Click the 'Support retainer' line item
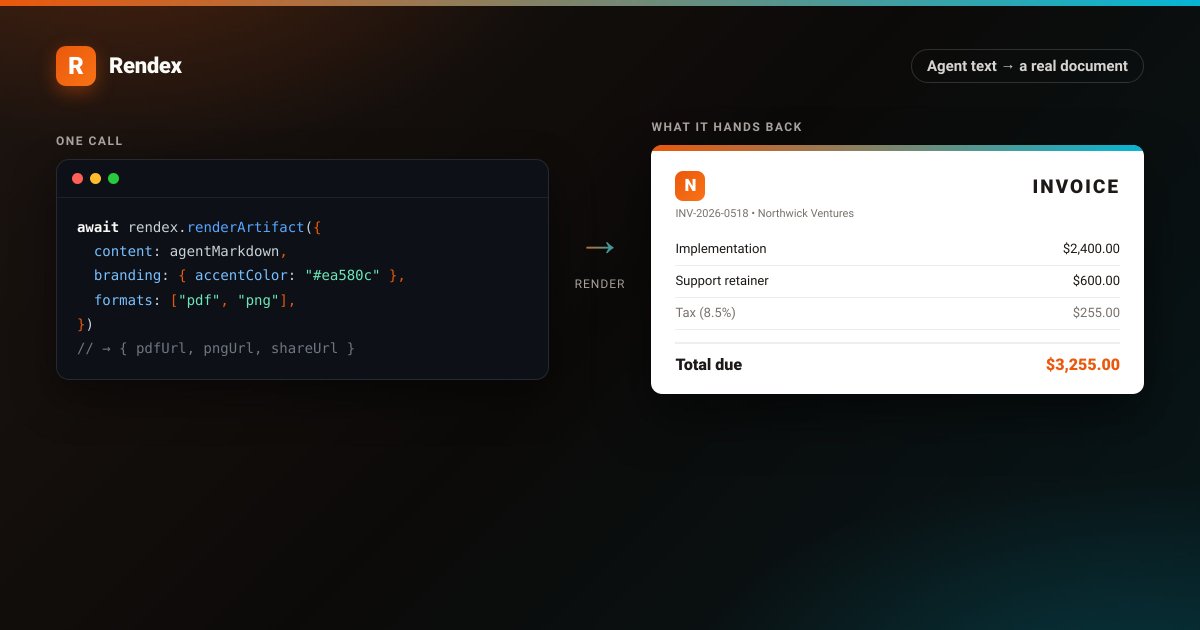The image size is (1200, 630). [722, 281]
